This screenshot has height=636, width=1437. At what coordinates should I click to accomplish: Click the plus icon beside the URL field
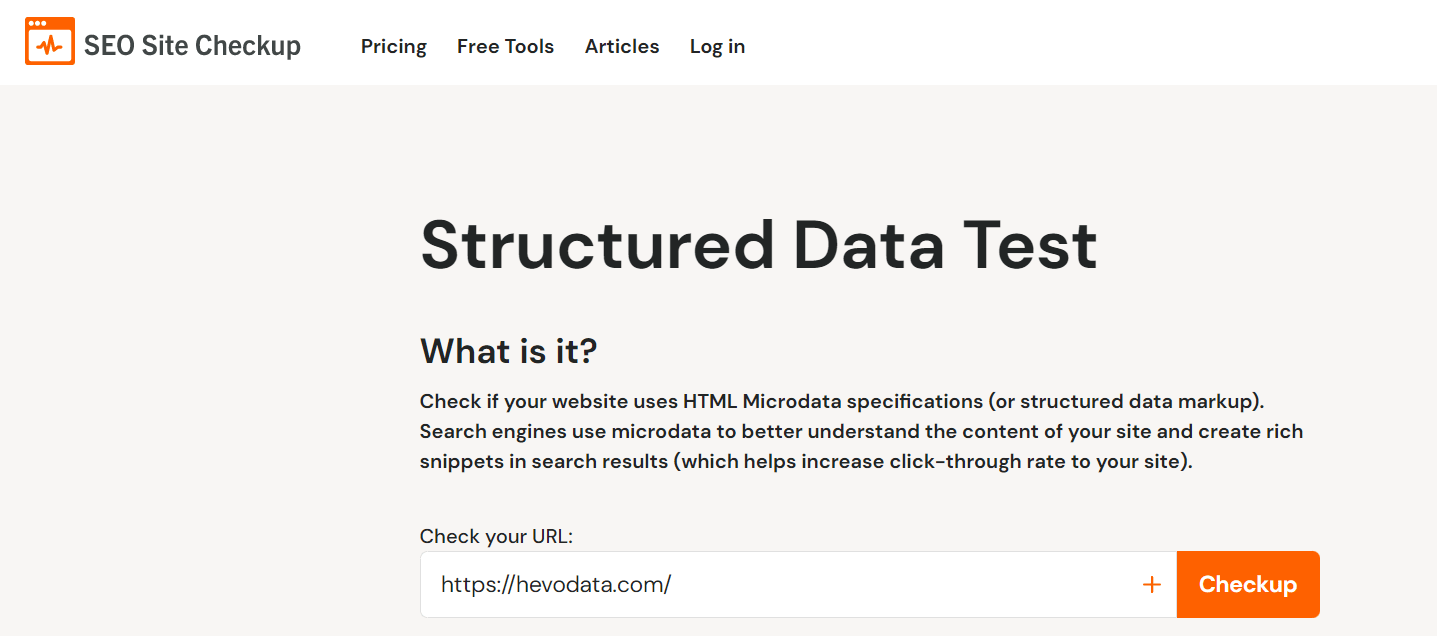1153,584
